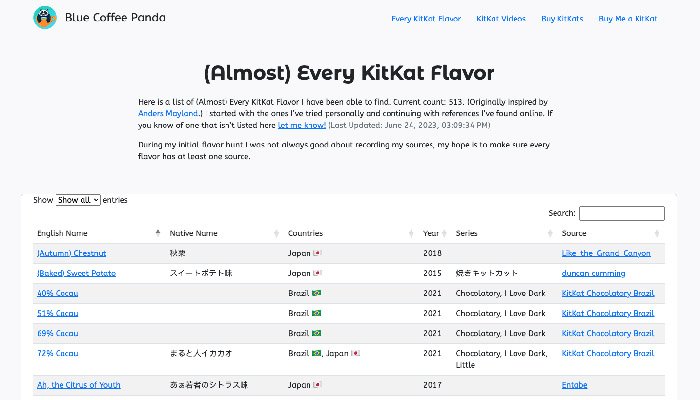Sort table by English Name column
This screenshot has height=400, width=700.
click(x=98, y=233)
